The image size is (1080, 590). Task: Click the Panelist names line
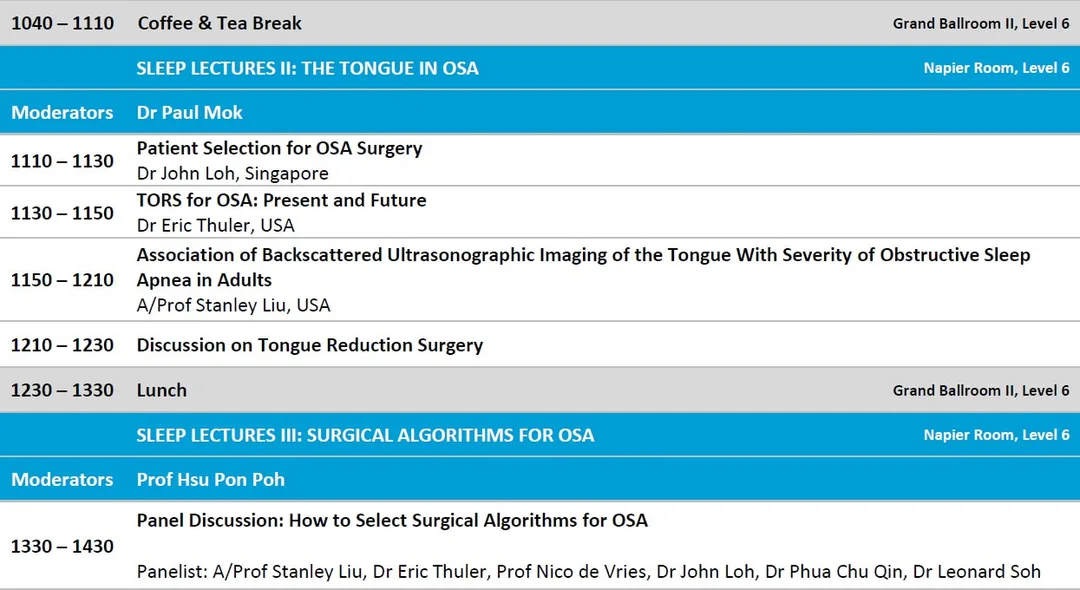coord(589,571)
